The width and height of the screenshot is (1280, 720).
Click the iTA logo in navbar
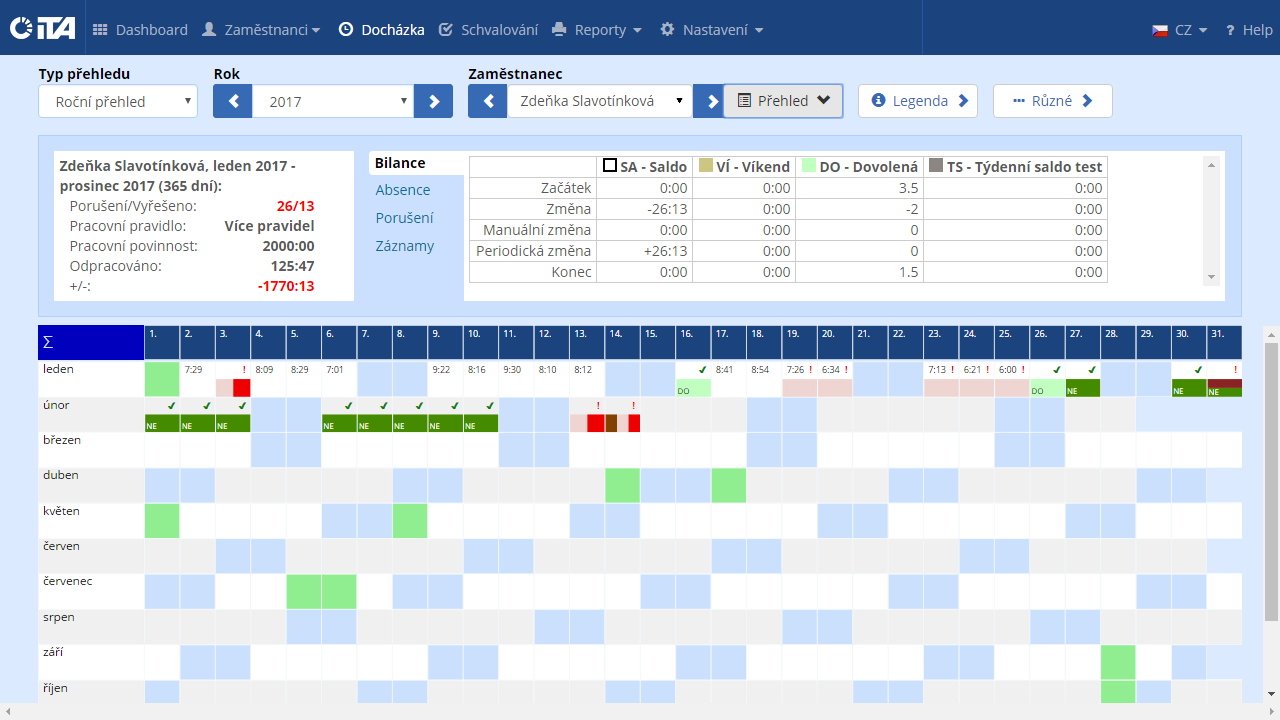[x=42, y=29]
